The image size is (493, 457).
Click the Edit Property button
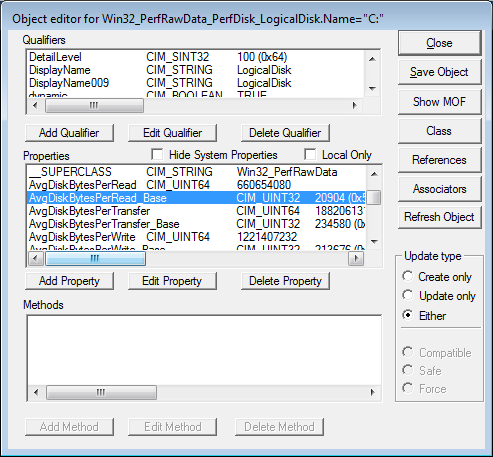click(x=172, y=281)
